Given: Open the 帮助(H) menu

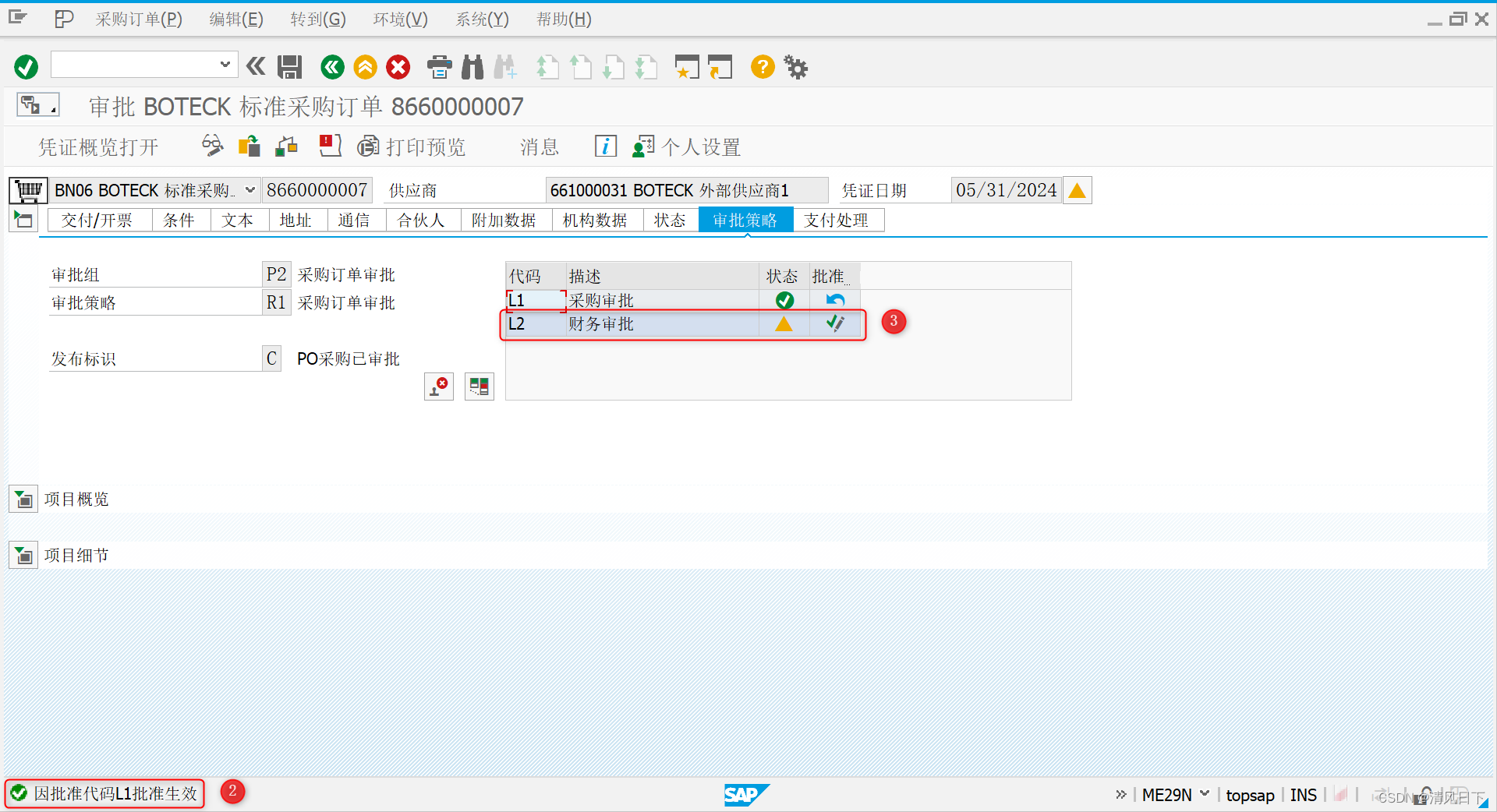Looking at the screenshot, I should [564, 19].
